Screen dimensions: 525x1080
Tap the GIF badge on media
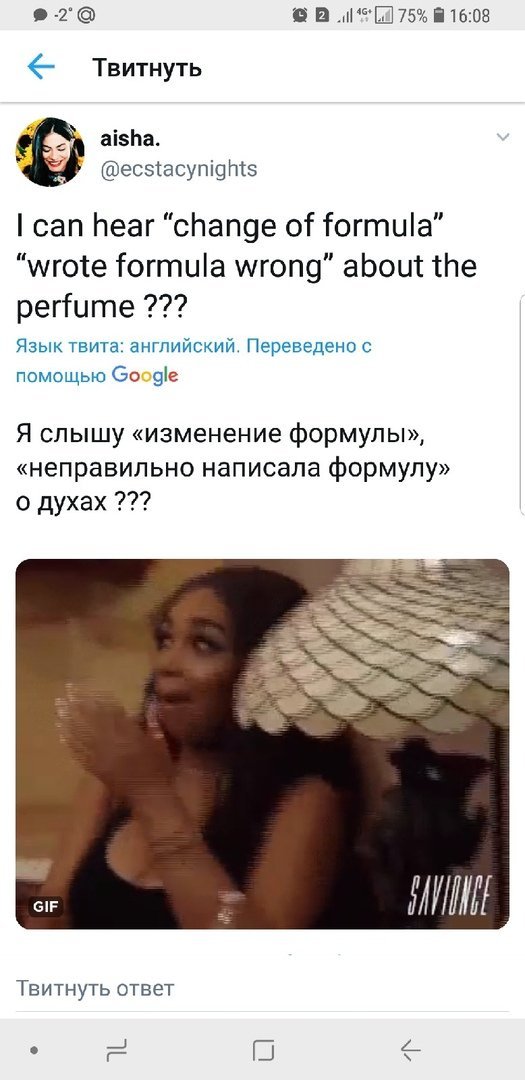(x=46, y=907)
